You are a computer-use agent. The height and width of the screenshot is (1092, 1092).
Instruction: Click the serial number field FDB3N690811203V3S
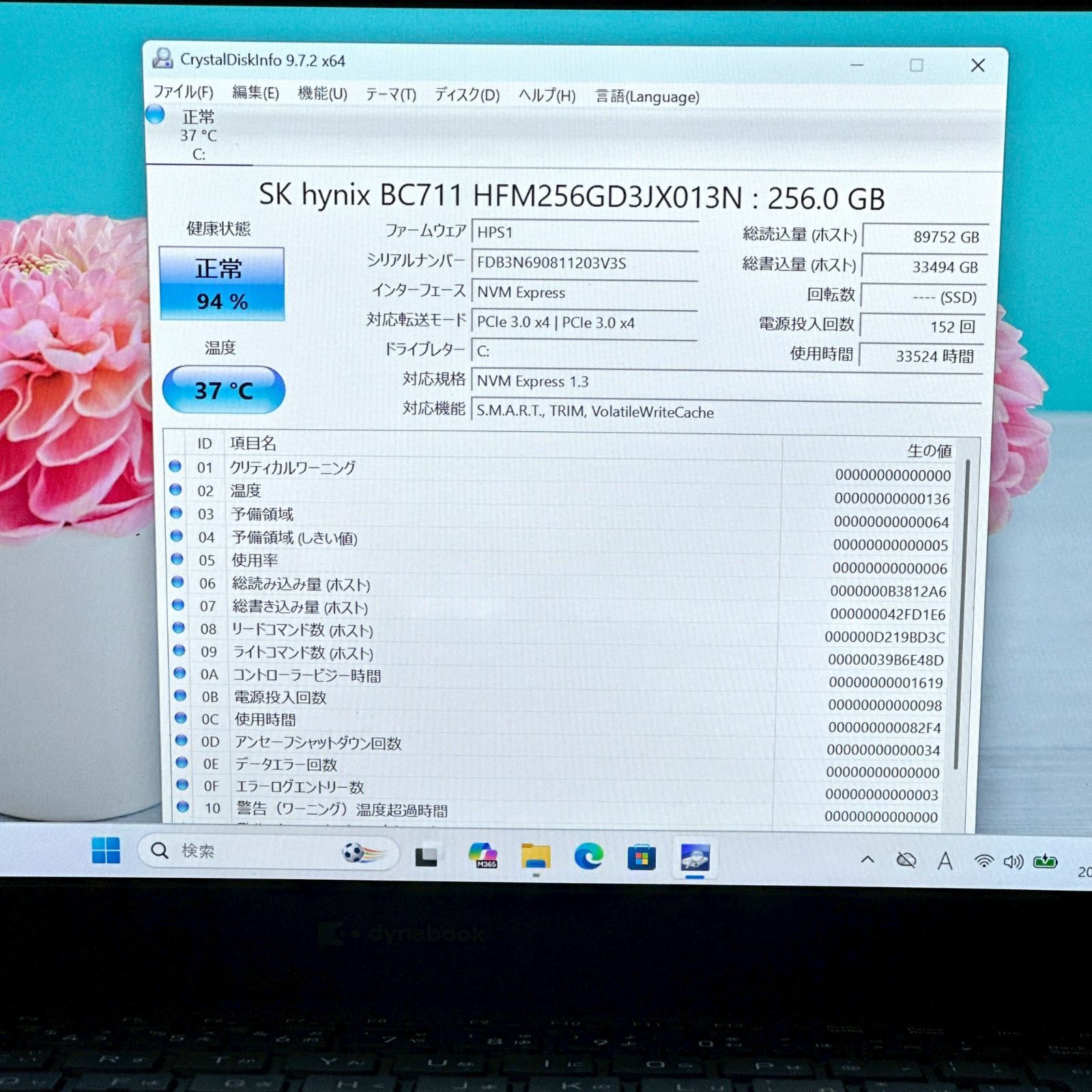tap(584, 262)
